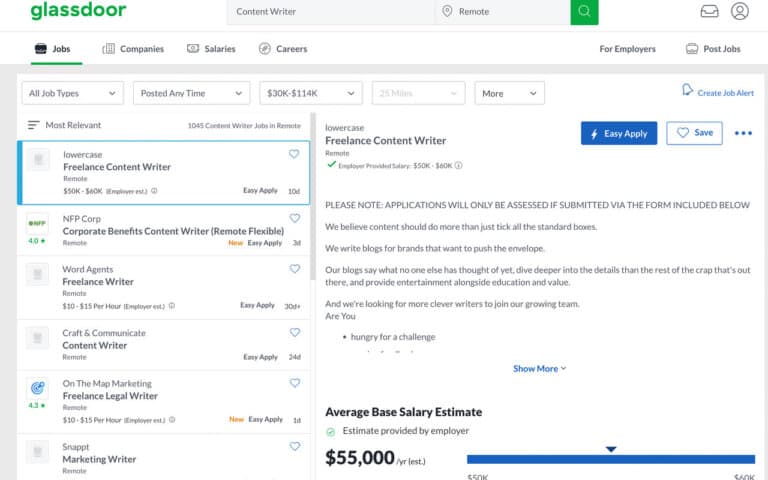Click the Most Relevant sort icon
The height and width of the screenshot is (480, 768).
point(33,126)
